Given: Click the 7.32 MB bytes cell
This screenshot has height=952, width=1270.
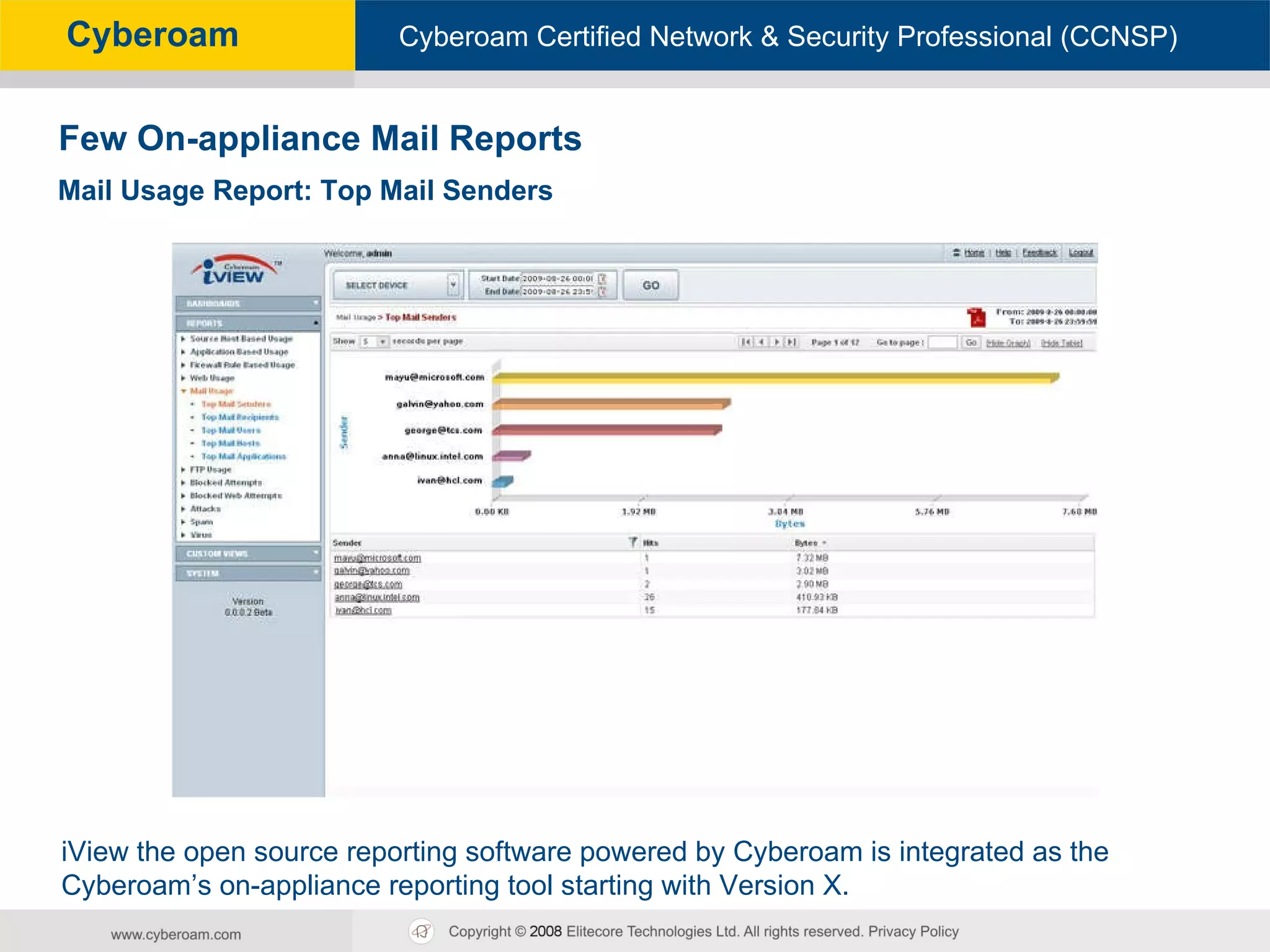Looking at the screenshot, I should tap(812, 558).
